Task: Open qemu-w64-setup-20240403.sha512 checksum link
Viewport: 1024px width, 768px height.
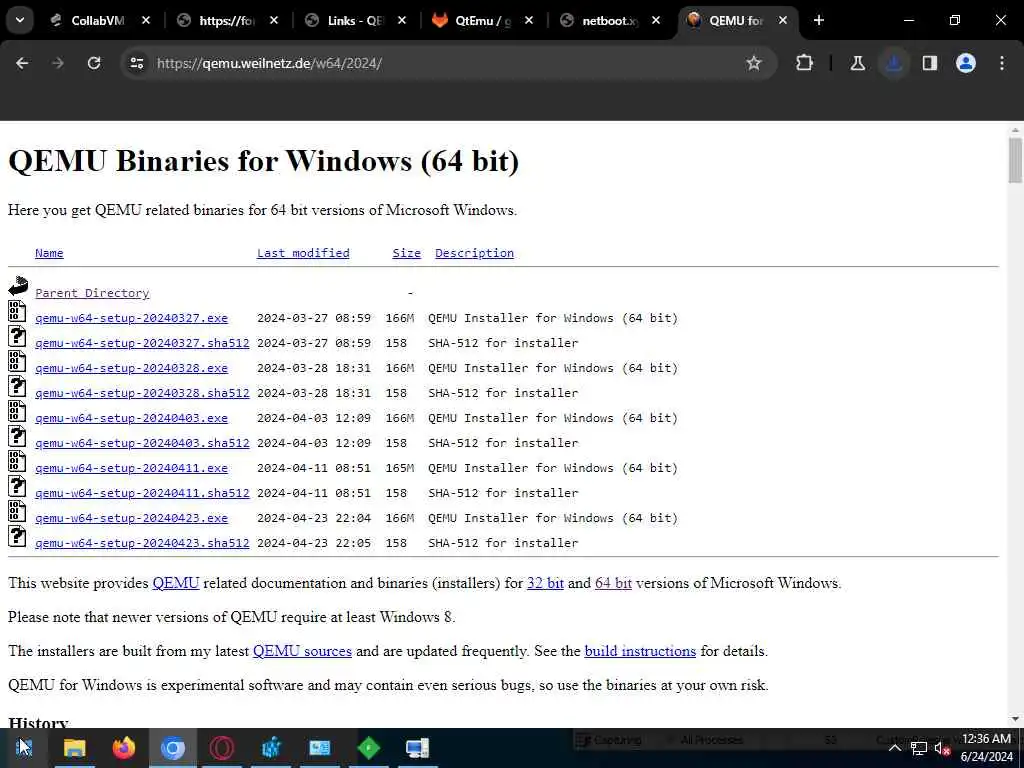Action: coord(142,443)
